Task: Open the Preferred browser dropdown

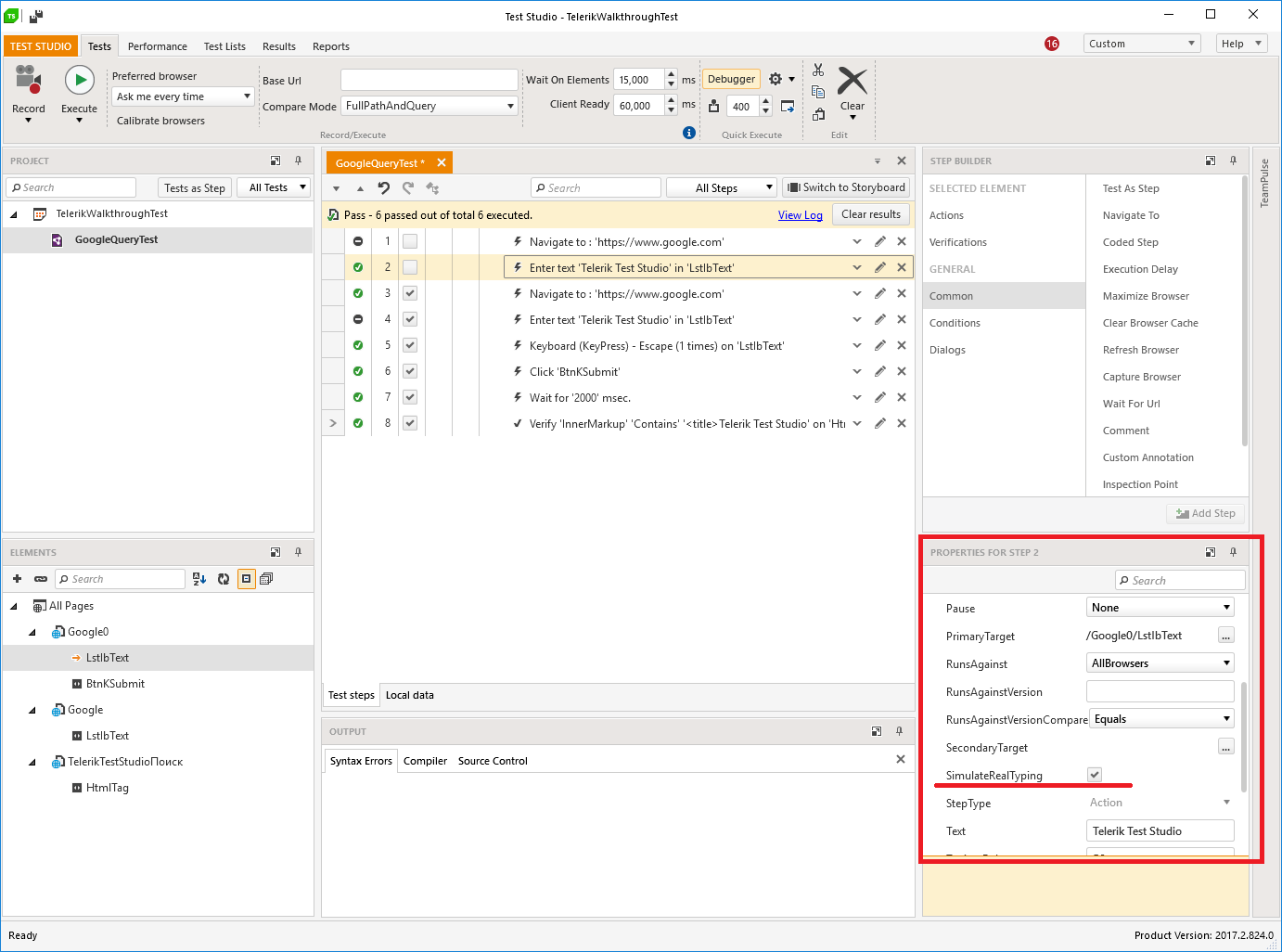Action: 183,96
